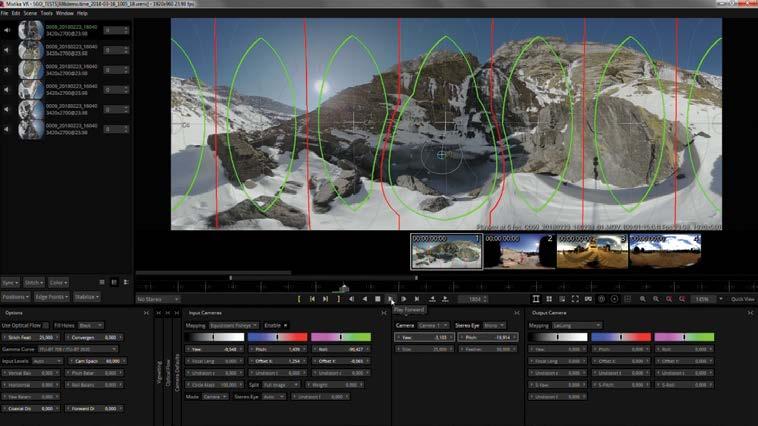The height and width of the screenshot is (426, 758).
Task: Open the Tools menu
Action: (46, 14)
